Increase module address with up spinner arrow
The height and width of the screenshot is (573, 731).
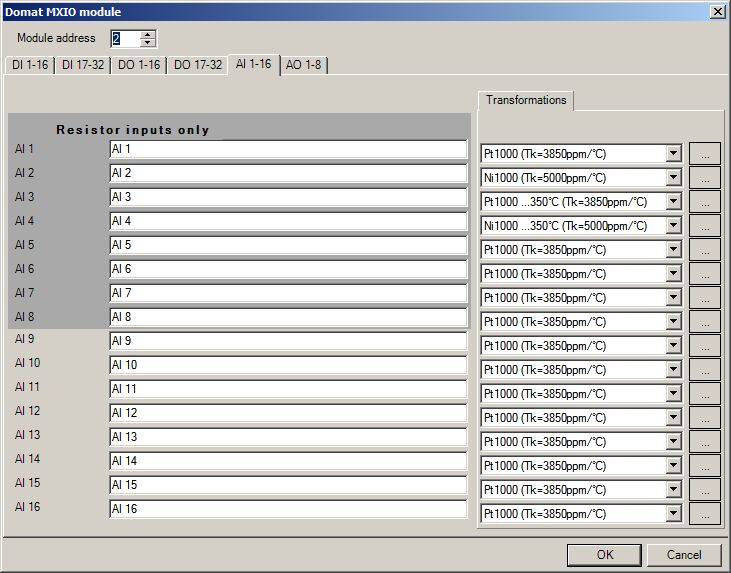click(x=148, y=34)
